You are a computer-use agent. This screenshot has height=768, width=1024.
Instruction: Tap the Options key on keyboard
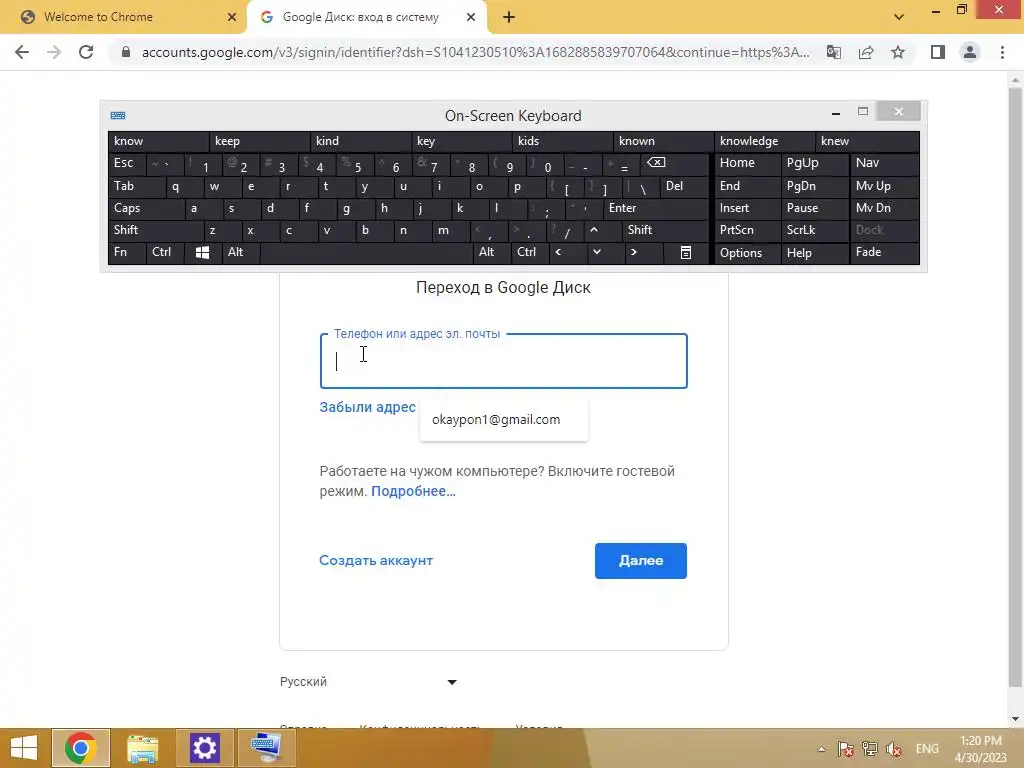coord(747,252)
